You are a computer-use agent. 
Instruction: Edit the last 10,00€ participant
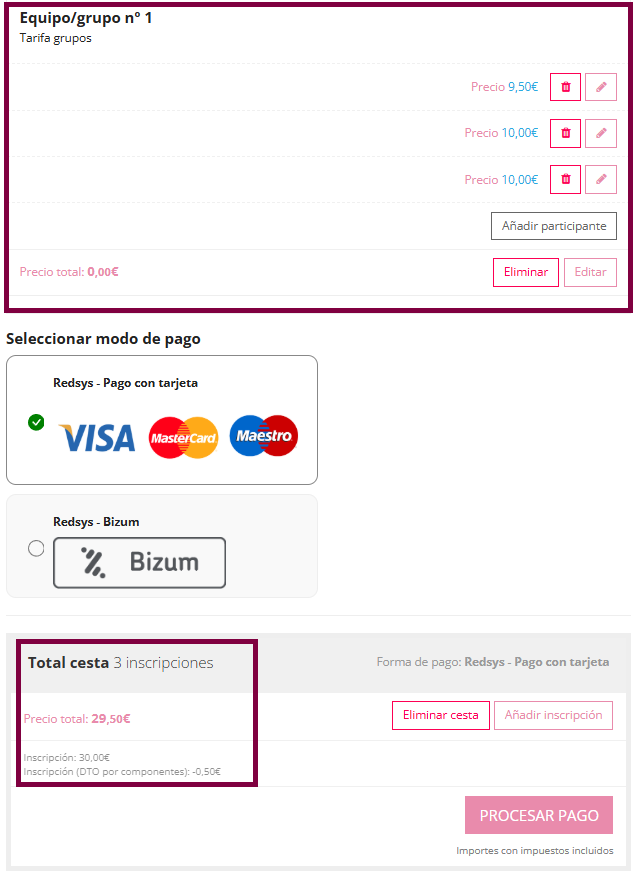tap(601, 179)
